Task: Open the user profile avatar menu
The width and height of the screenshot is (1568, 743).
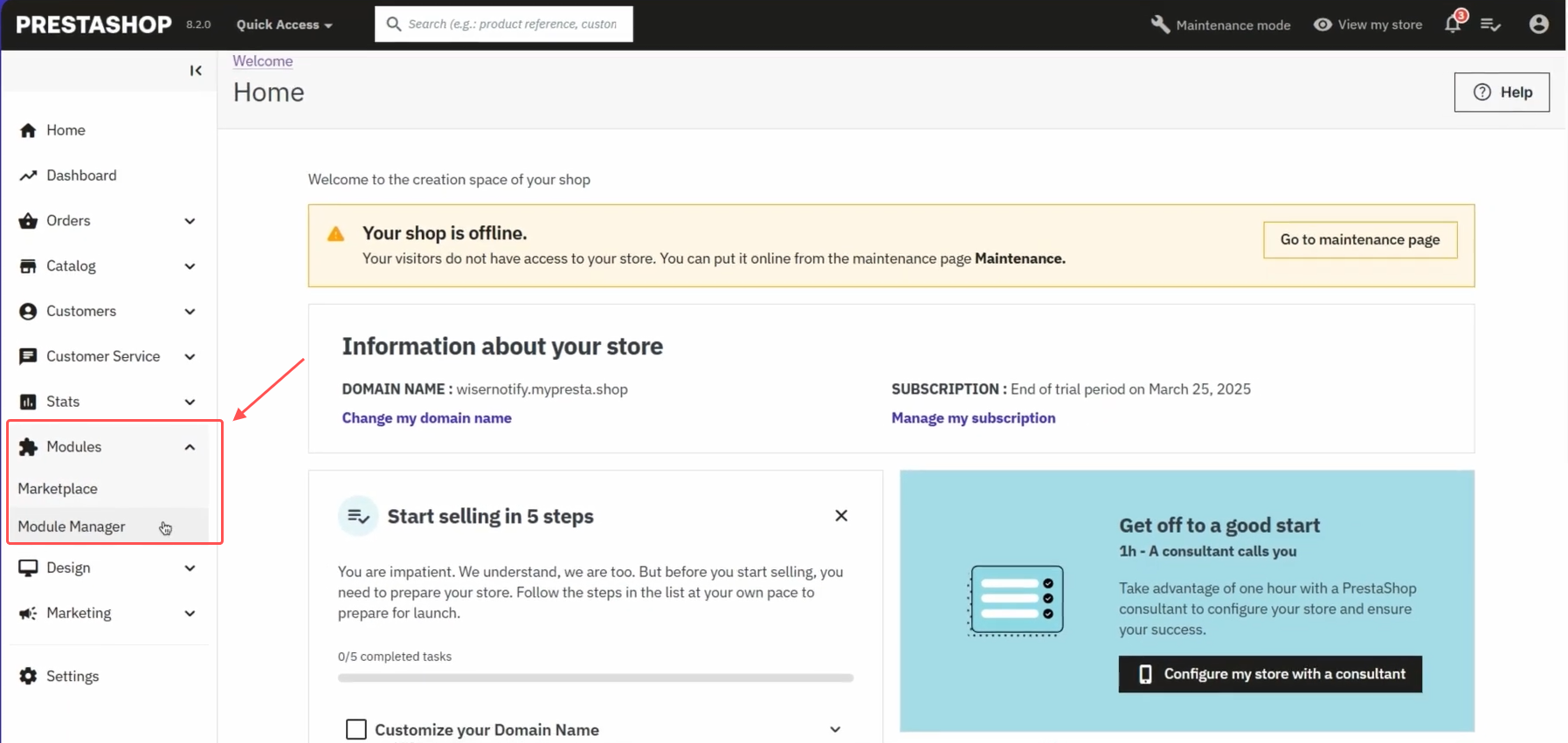Action: coord(1538,24)
